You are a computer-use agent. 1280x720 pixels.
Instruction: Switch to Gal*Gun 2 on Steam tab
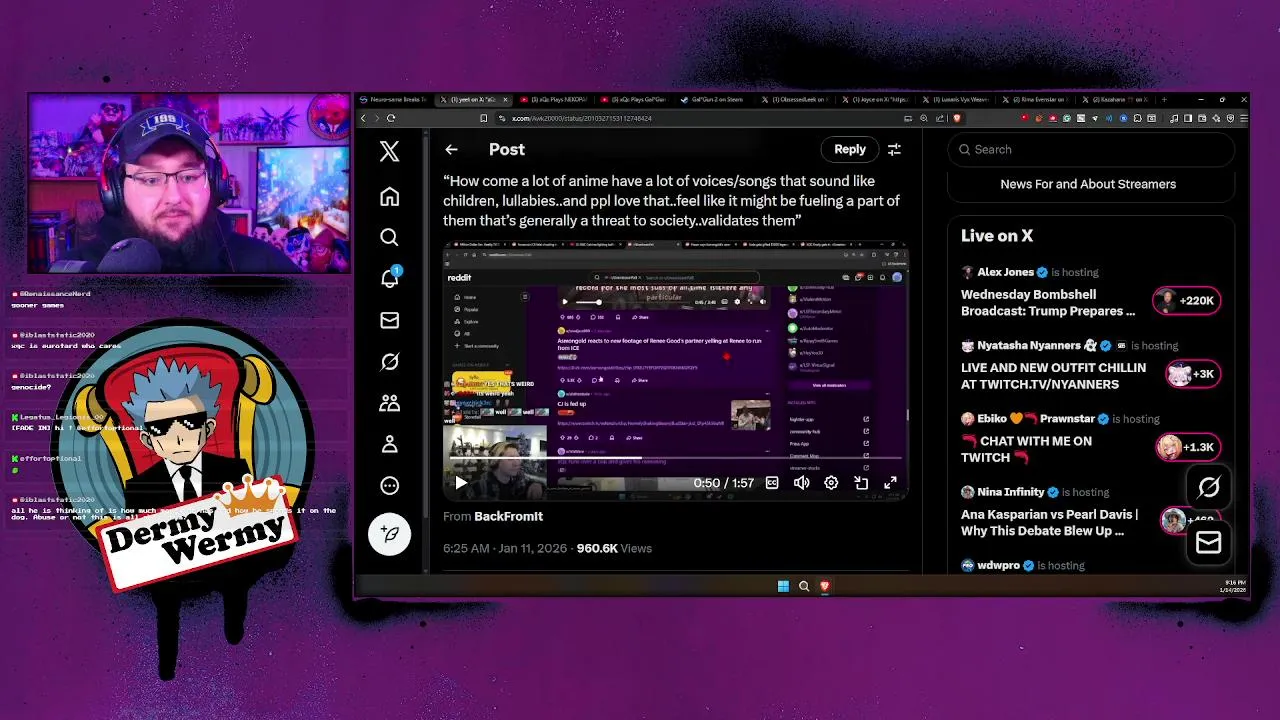click(x=714, y=99)
